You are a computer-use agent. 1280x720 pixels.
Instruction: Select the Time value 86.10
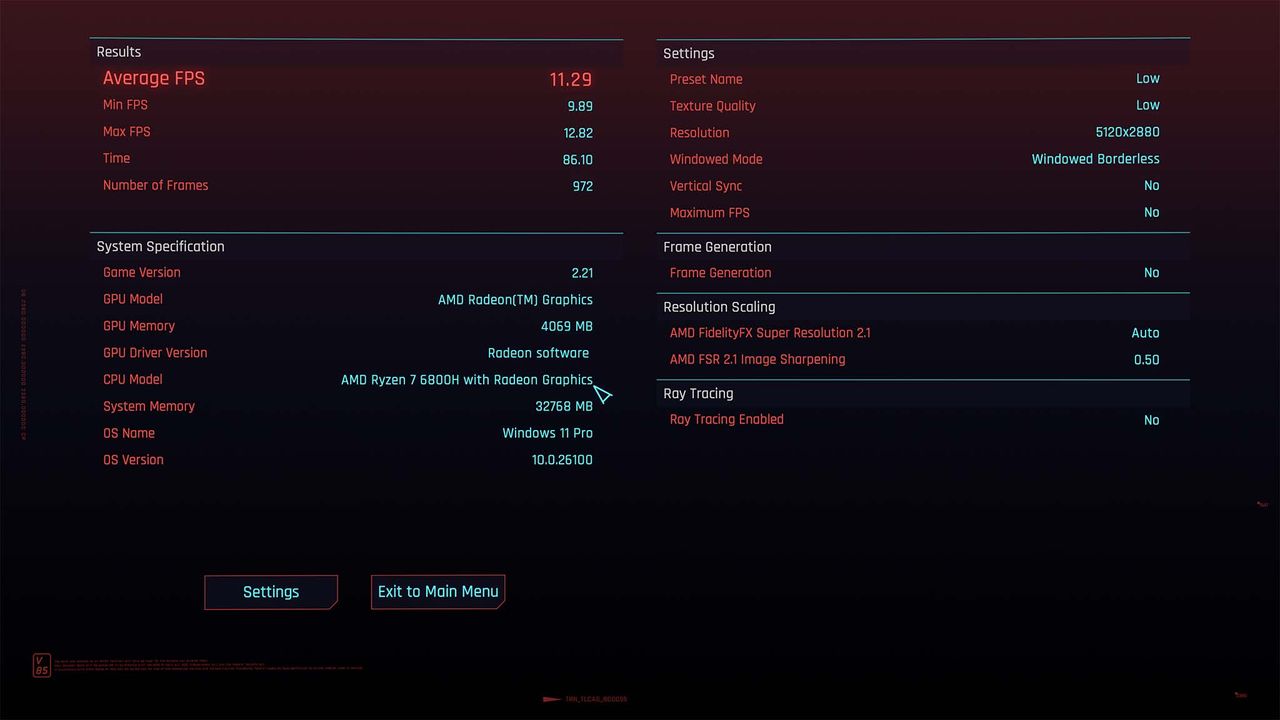click(578, 160)
